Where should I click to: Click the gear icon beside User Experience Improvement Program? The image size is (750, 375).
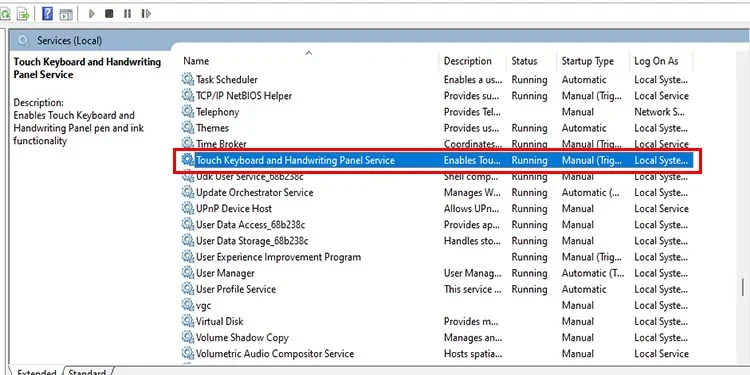(x=188, y=257)
